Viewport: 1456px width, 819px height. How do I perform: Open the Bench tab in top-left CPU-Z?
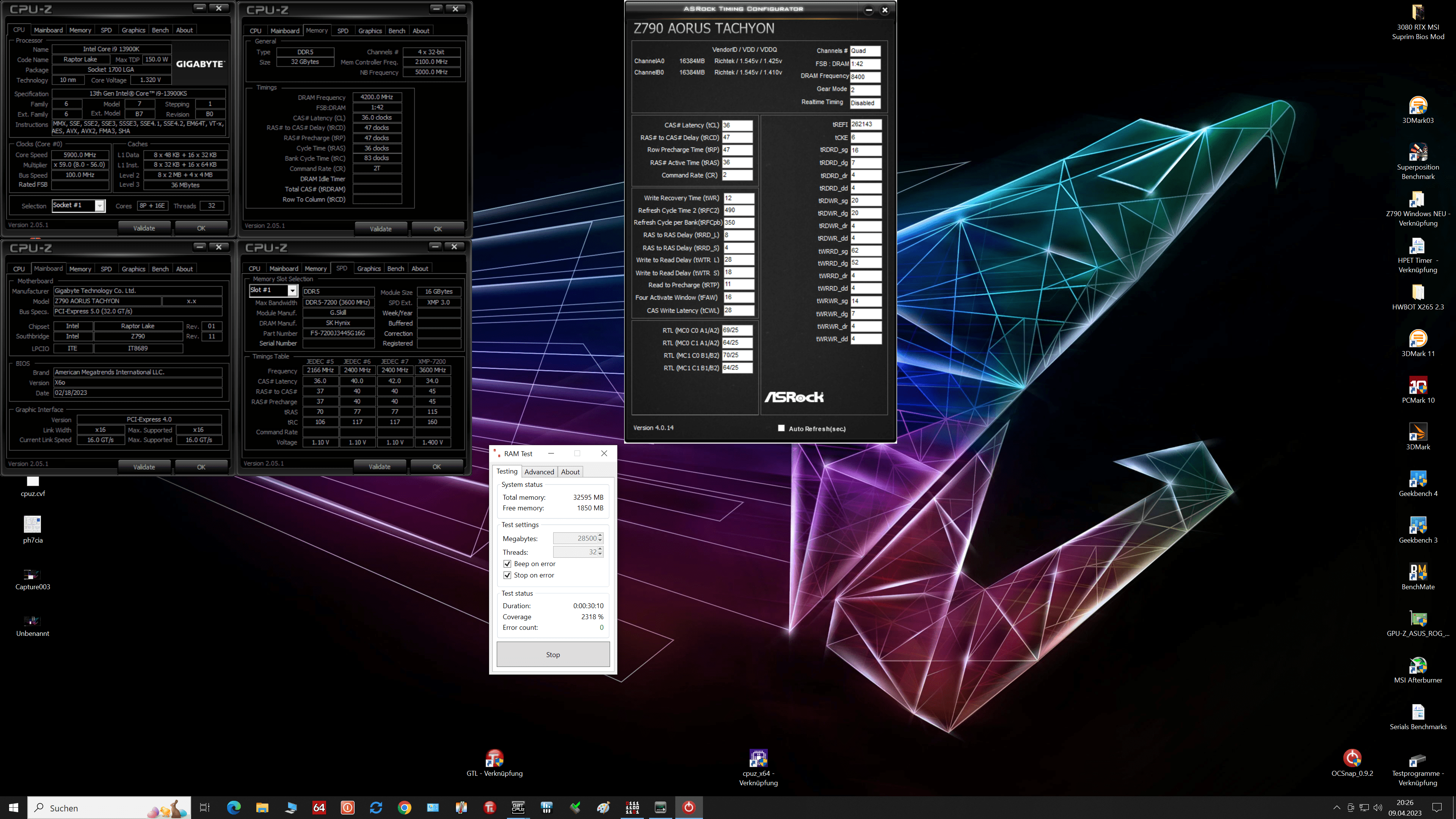pyautogui.click(x=160, y=30)
